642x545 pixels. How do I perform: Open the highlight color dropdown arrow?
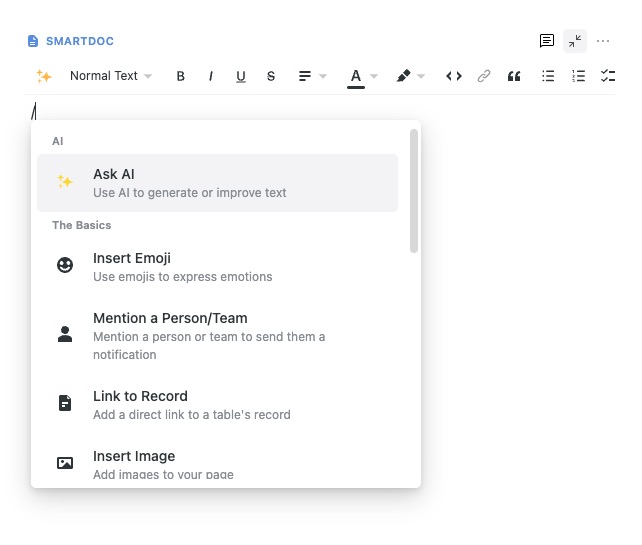tap(421, 76)
